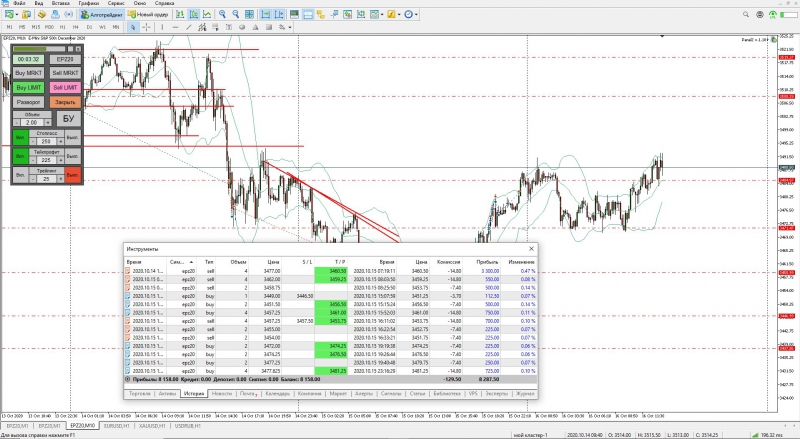
Task: Open the Новый ордер dialog
Action: tap(147, 14)
